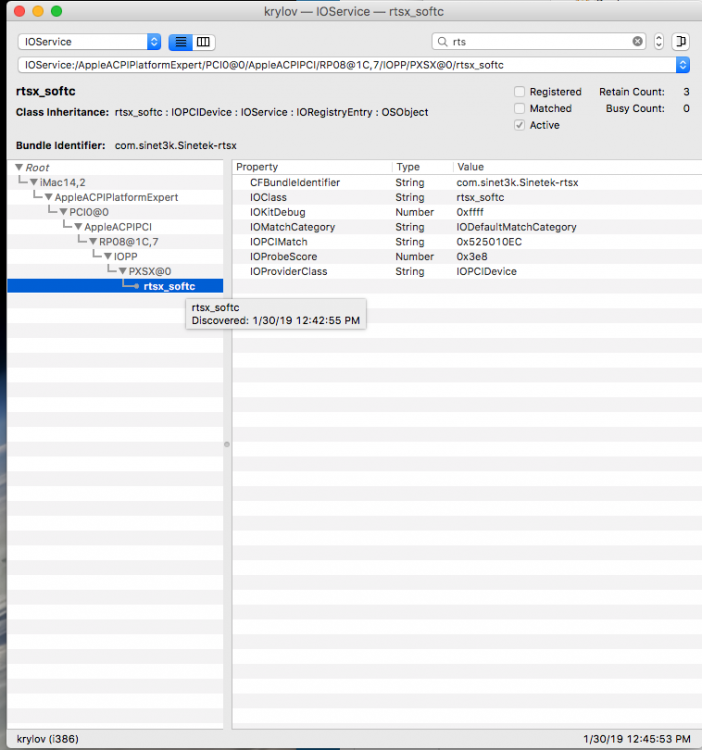Click the IOPCIDevice value cell

[x=486, y=271]
